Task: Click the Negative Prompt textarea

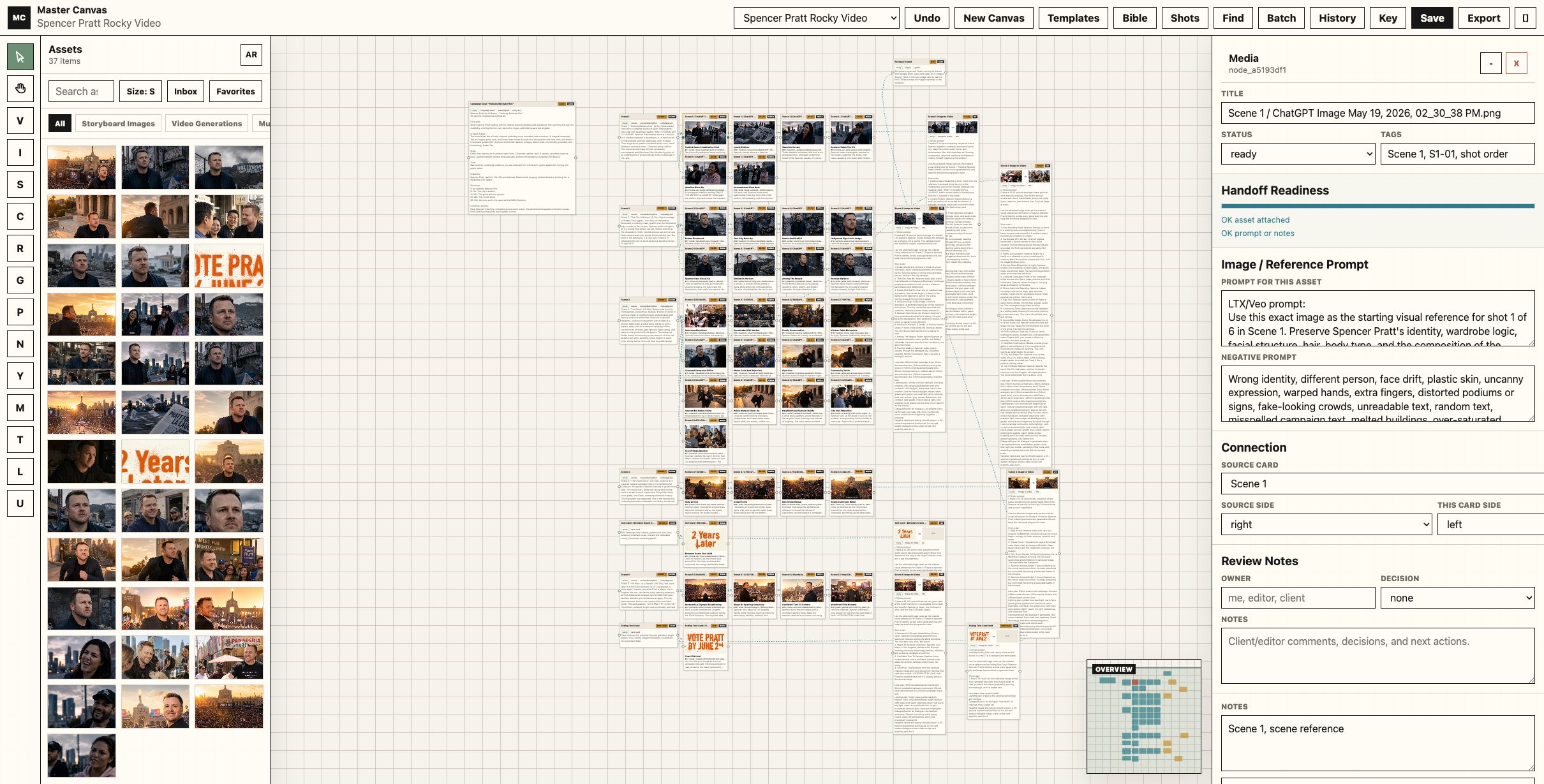Action: coord(1377,394)
